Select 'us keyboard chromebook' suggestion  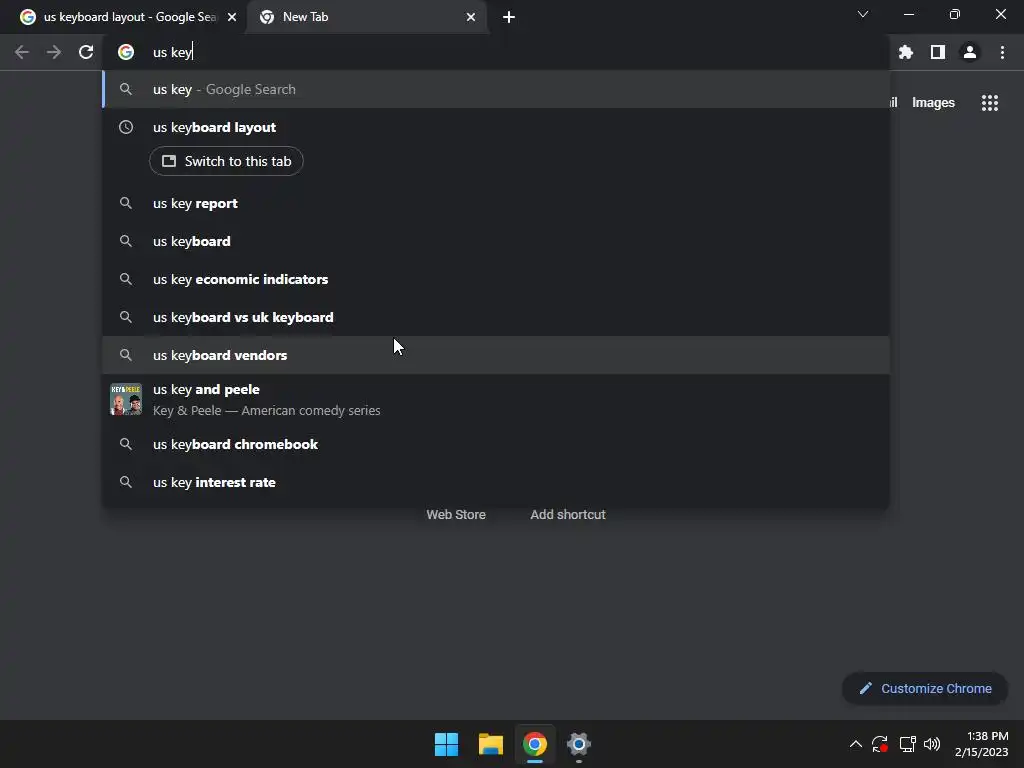[496, 444]
